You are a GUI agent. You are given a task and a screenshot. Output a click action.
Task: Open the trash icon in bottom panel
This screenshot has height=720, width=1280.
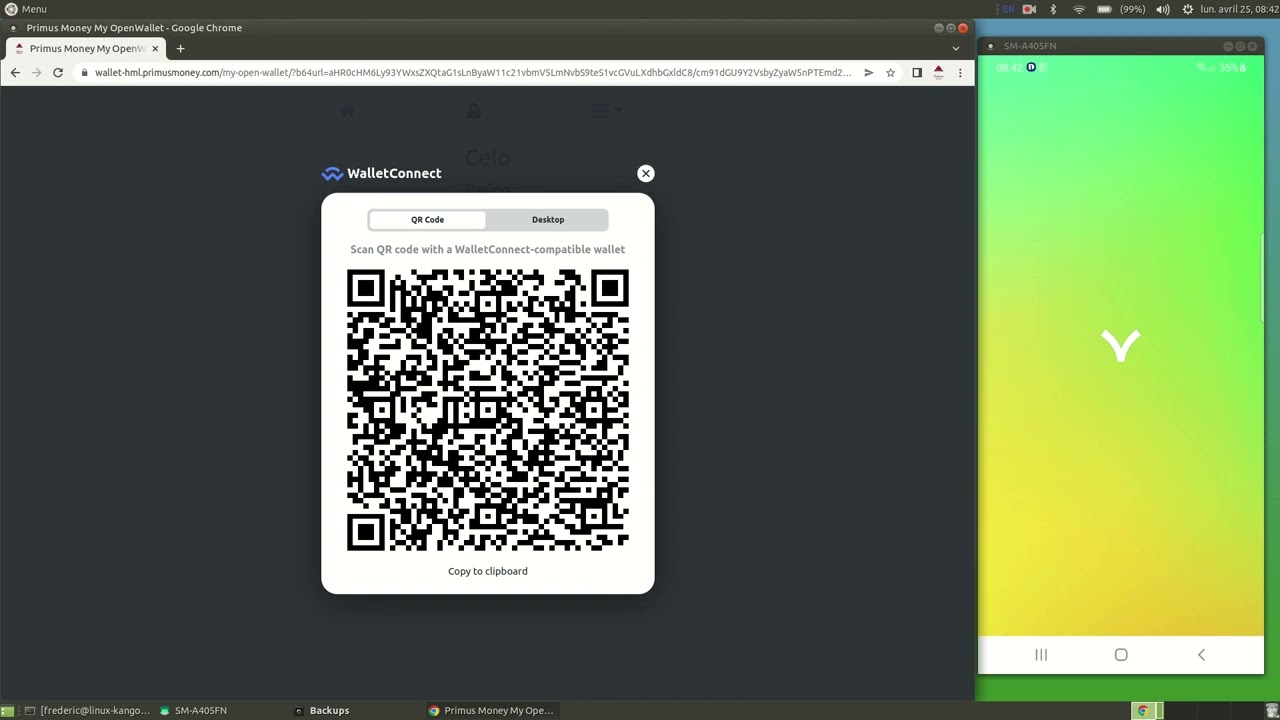[x=1271, y=711]
